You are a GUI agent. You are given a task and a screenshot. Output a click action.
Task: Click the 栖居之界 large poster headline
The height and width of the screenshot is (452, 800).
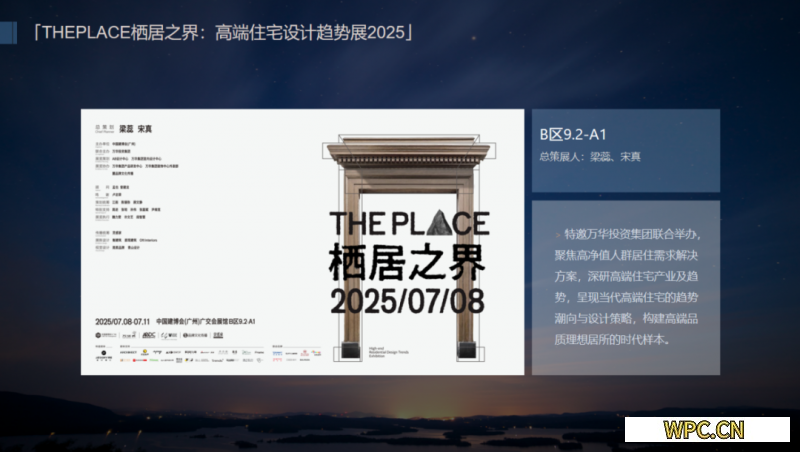(407, 262)
